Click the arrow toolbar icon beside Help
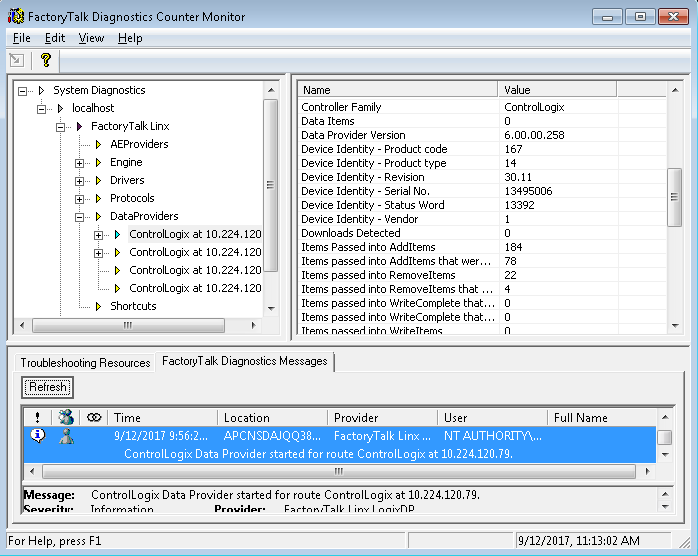Viewport: 698px width, 556px height. point(17,60)
